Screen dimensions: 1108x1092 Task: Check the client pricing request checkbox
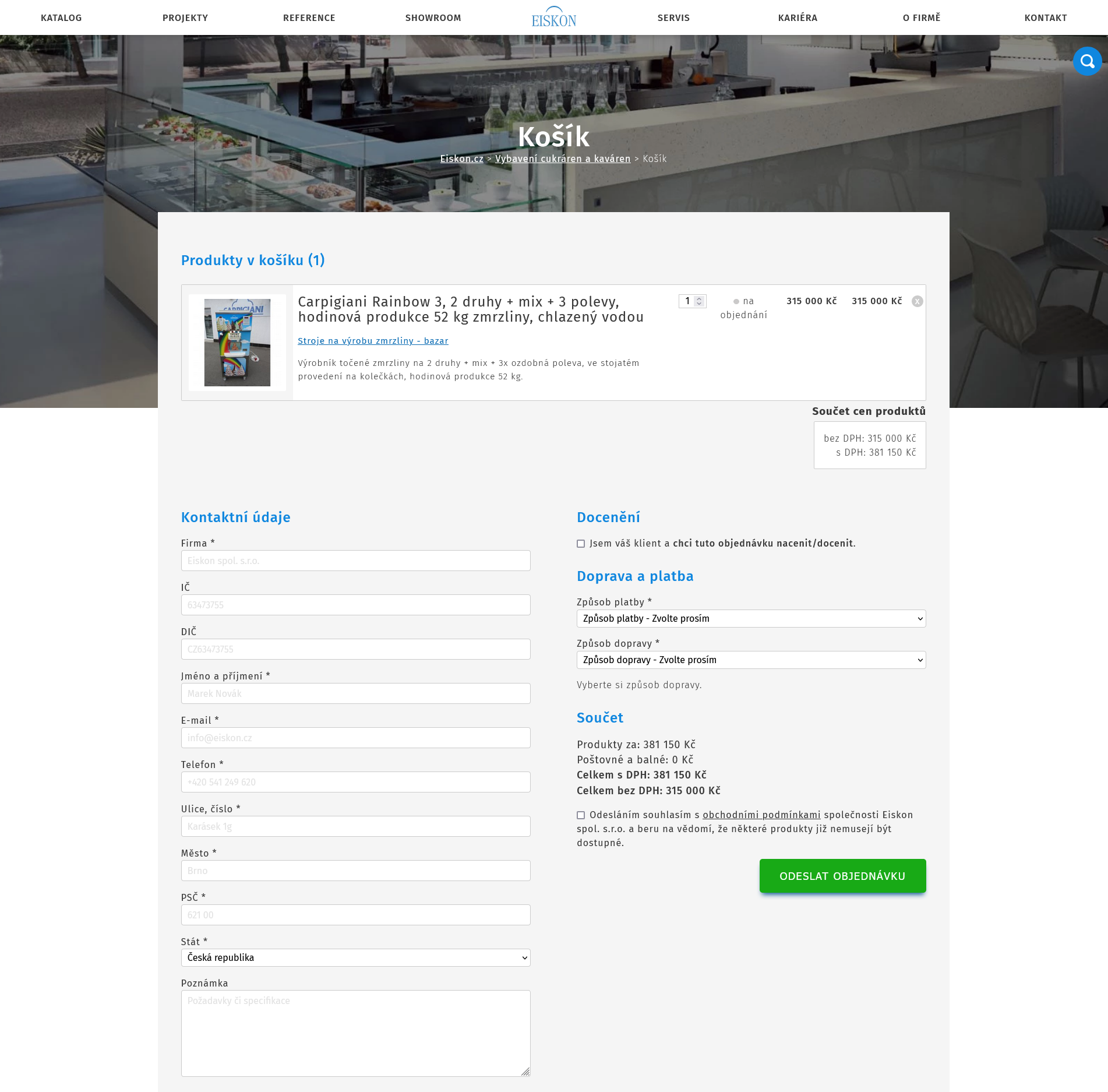(x=581, y=544)
